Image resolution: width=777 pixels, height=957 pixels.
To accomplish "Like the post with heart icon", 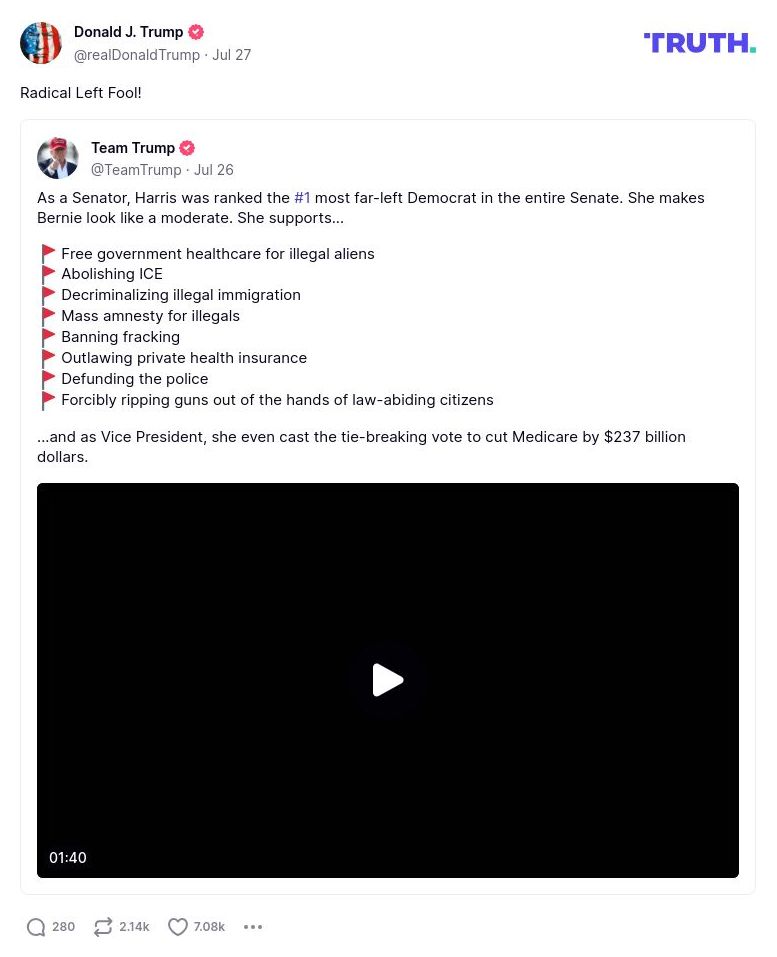I will pos(178,926).
